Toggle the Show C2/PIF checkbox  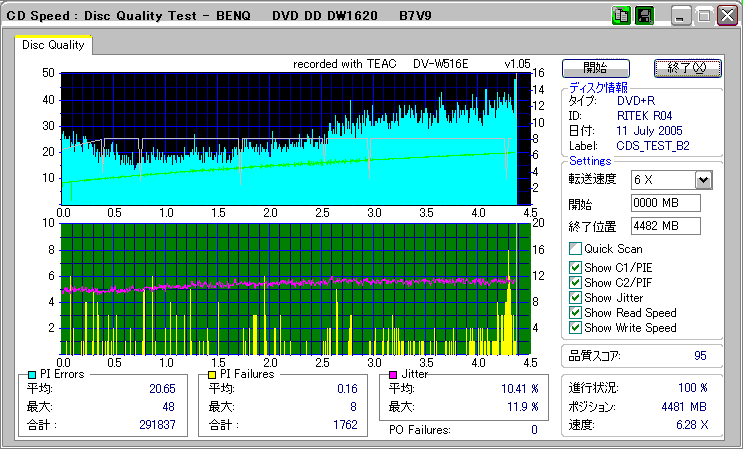click(x=575, y=282)
